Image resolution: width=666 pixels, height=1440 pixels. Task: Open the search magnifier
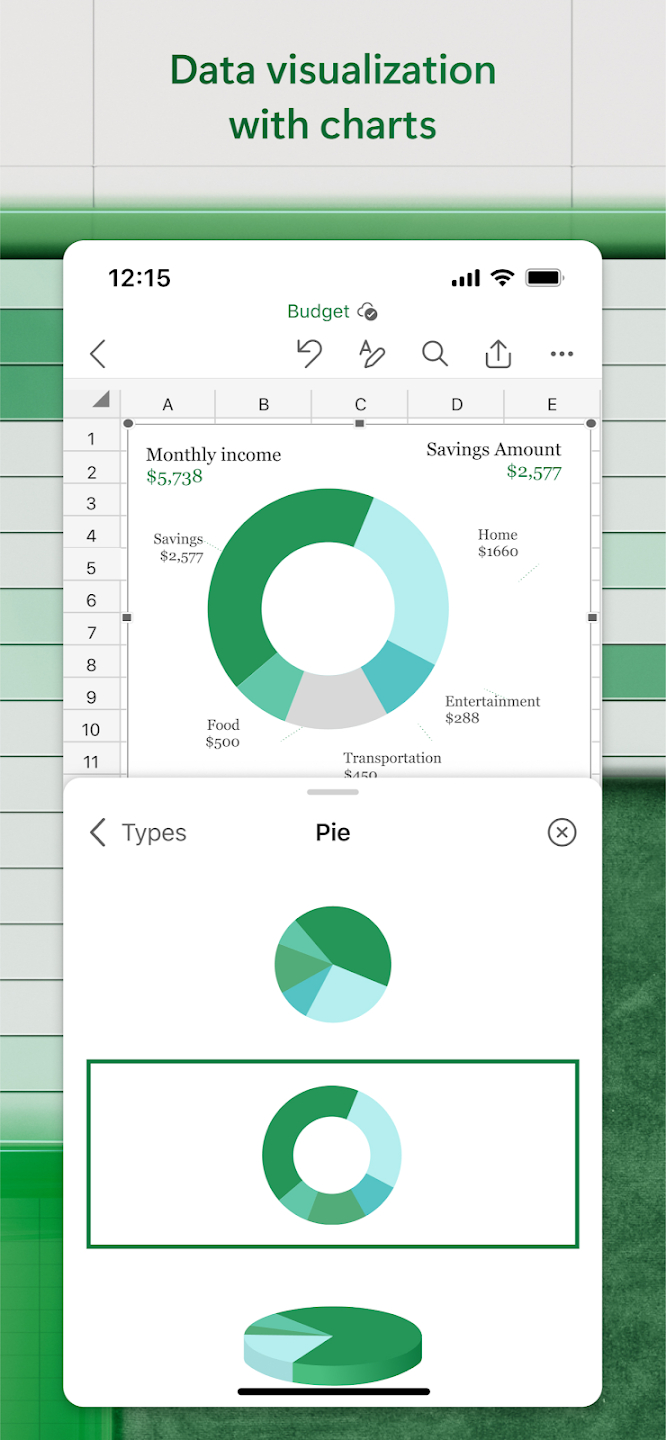click(x=434, y=354)
